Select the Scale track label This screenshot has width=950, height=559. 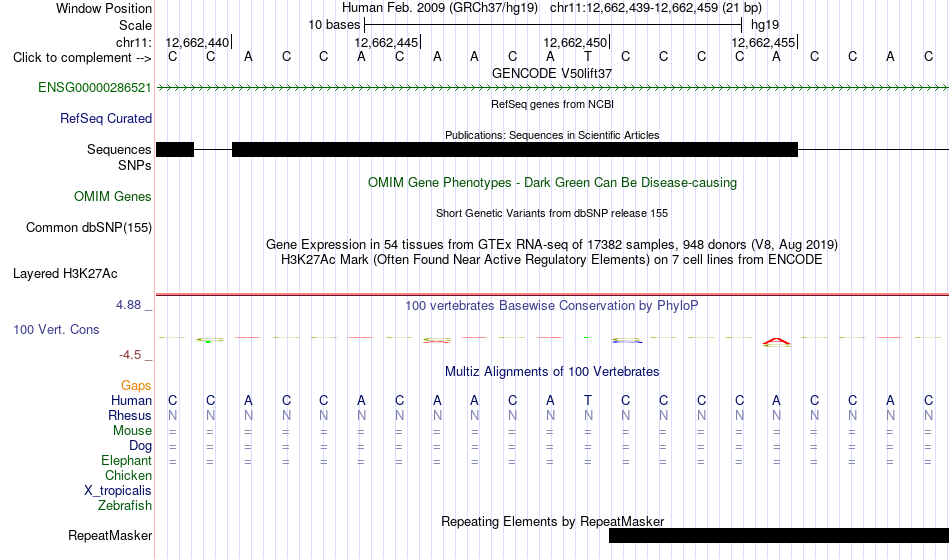click(x=135, y=25)
